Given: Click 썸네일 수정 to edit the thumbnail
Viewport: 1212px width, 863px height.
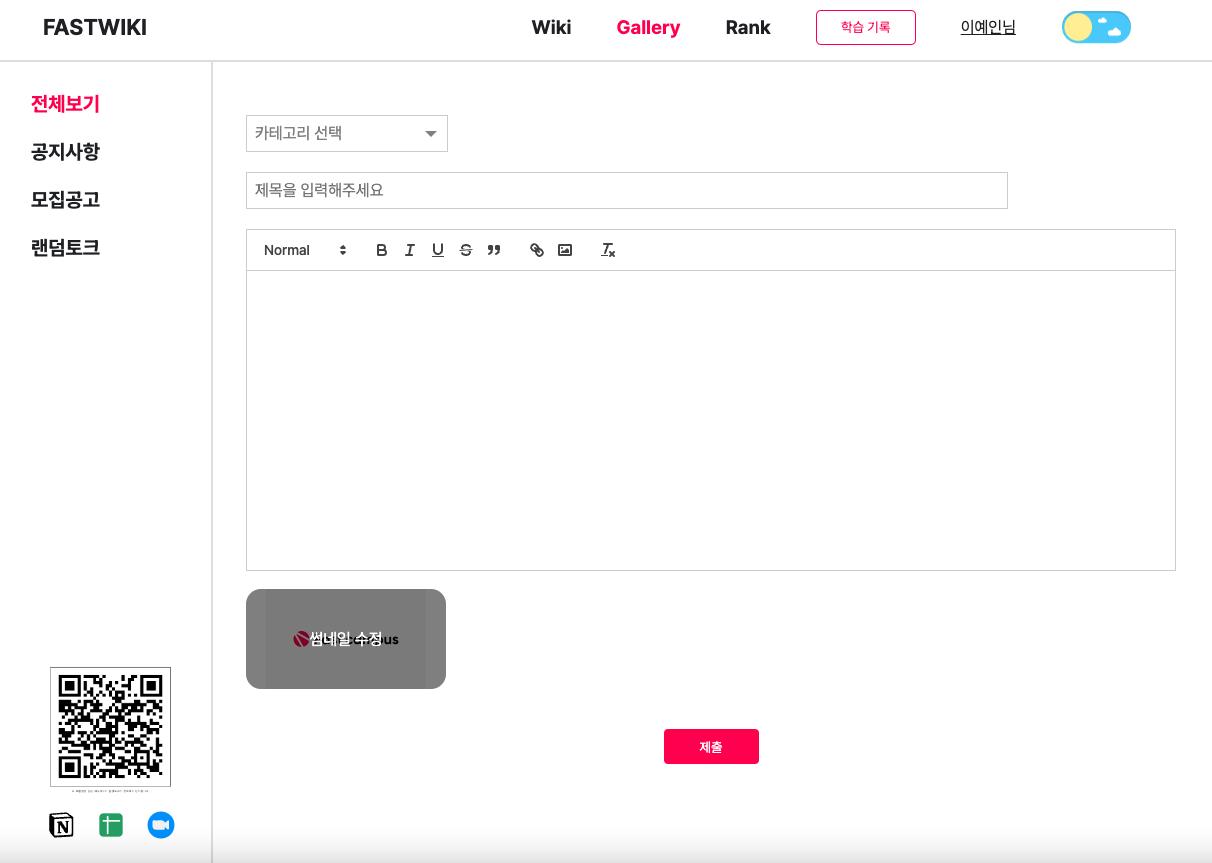Looking at the screenshot, I should [x=345, y=638].
